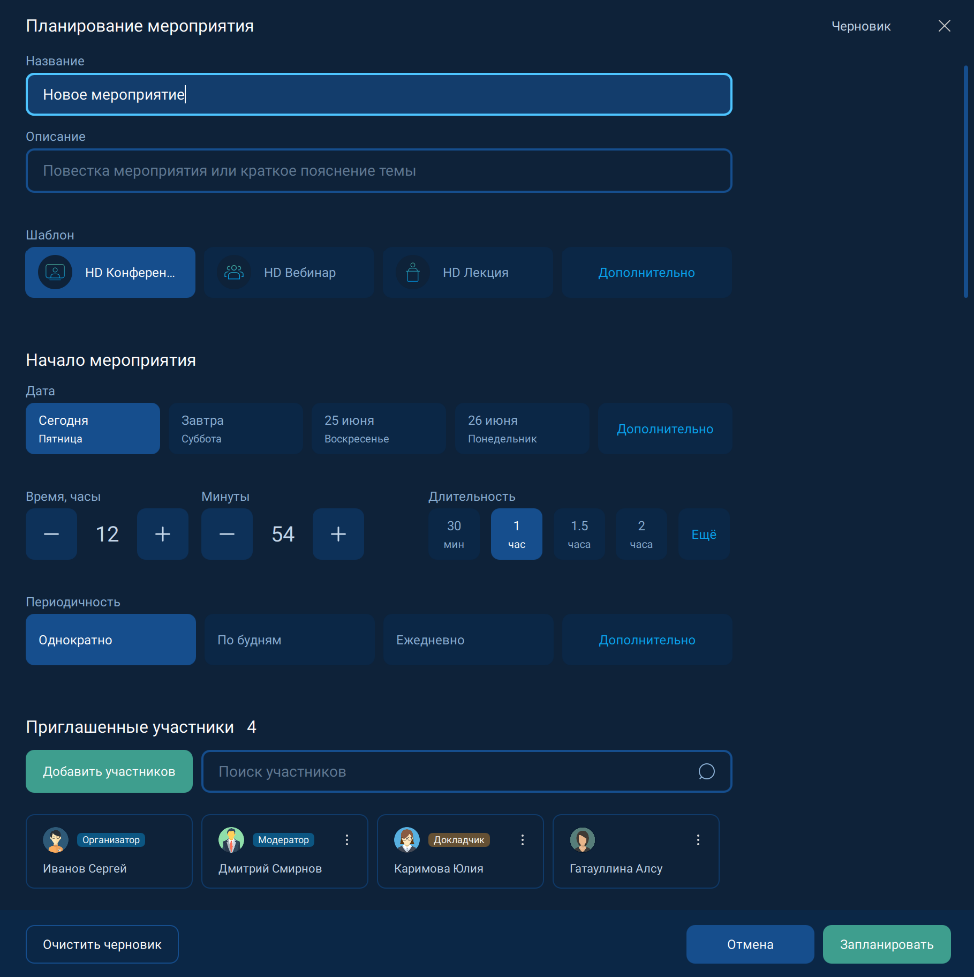Expand Дополнительно date options
This screenshot has width=974, height=977.
tap(665, 429)
